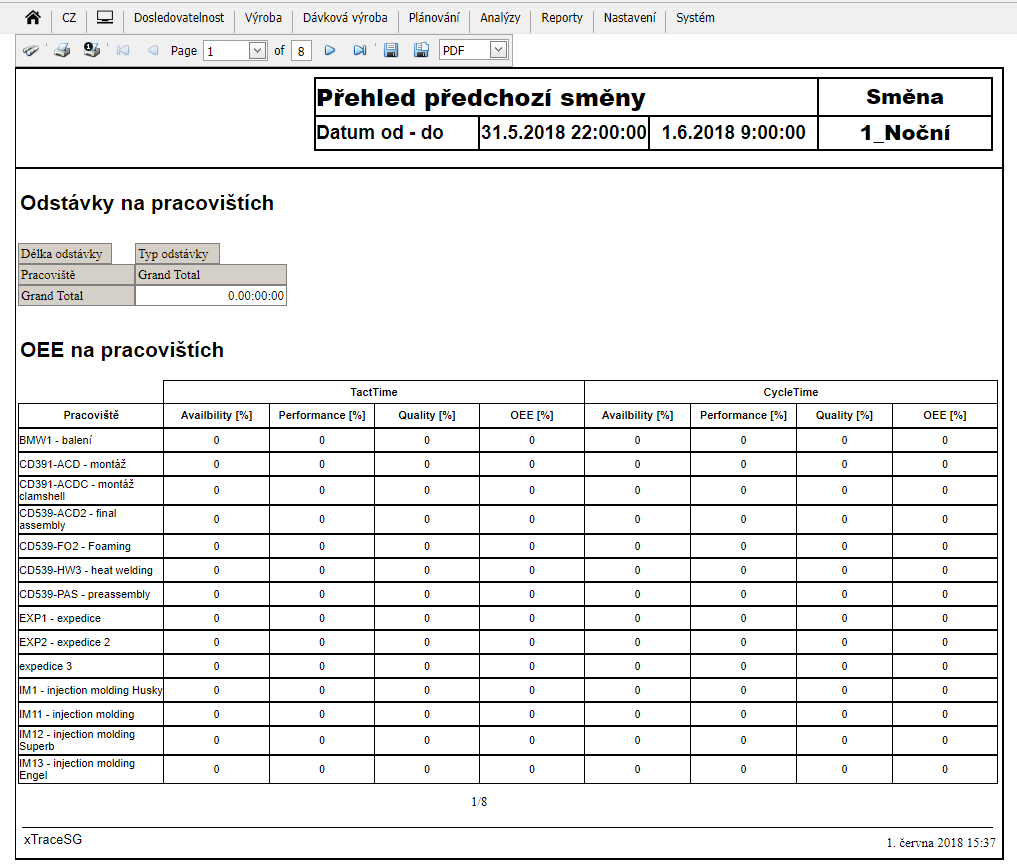Go to the next report page
Viewport: 1017px width, 867px height.
point(330,50)
